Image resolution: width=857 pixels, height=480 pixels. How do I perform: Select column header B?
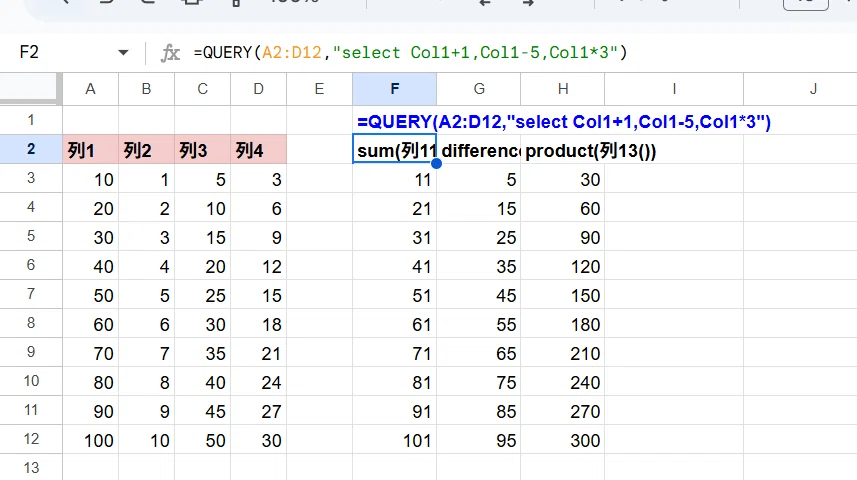[146, 89]
